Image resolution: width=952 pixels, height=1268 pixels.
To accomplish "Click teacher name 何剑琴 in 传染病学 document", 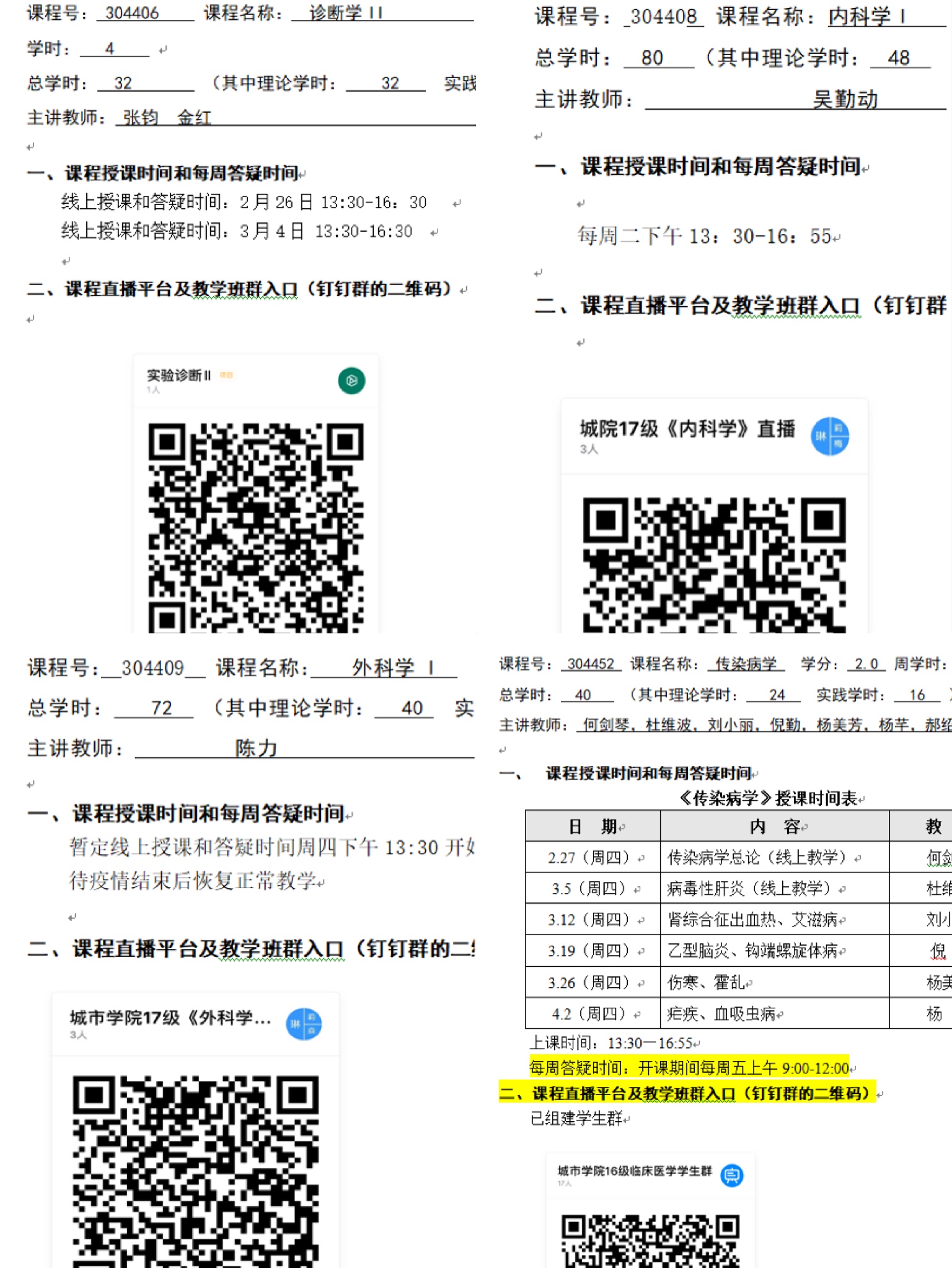I will coord(607,724).
